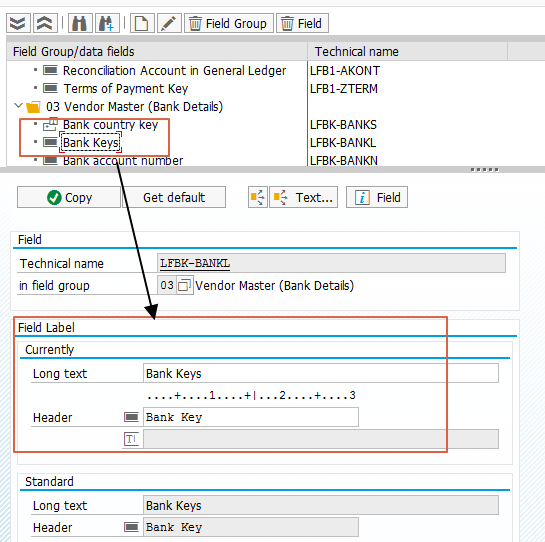Click LFBK-BANKN technical name cell

coord(343,161)
